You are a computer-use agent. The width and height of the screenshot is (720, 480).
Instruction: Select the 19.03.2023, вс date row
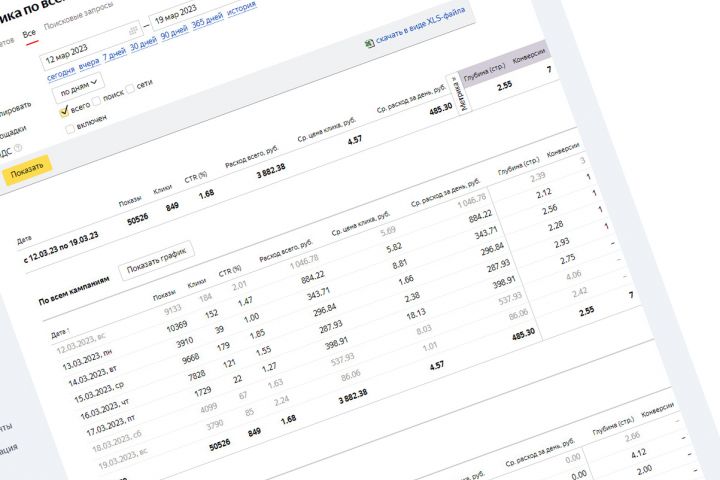123,460
